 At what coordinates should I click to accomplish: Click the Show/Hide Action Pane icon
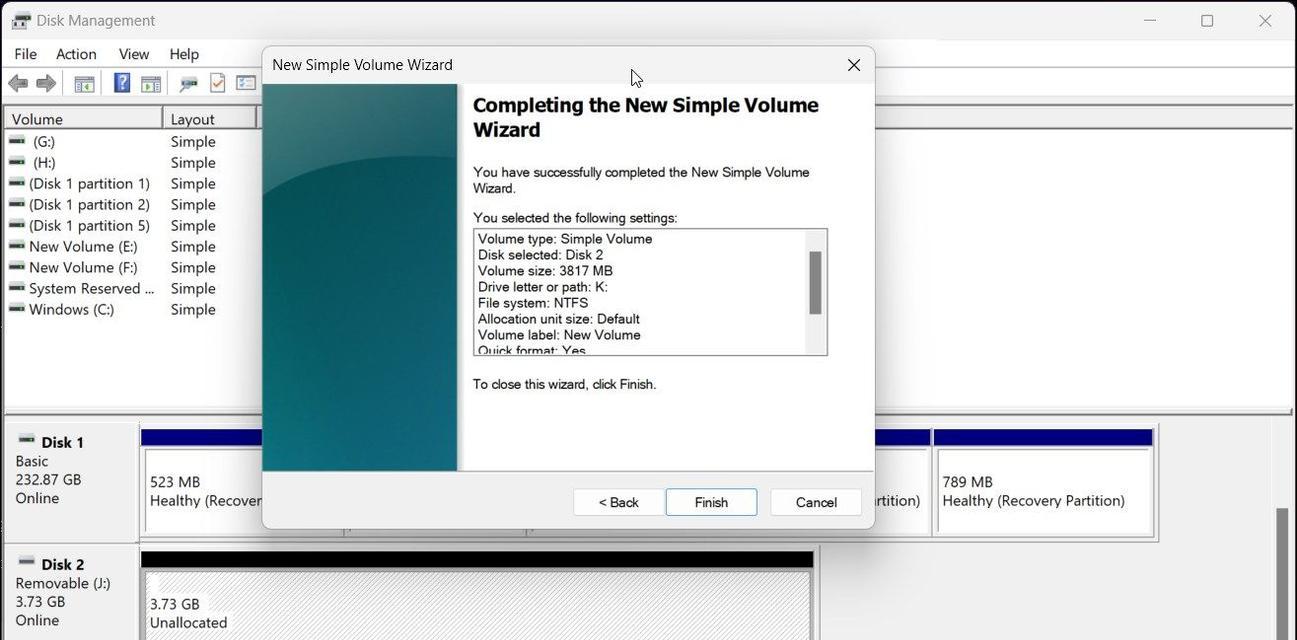(x=151, y=84)
